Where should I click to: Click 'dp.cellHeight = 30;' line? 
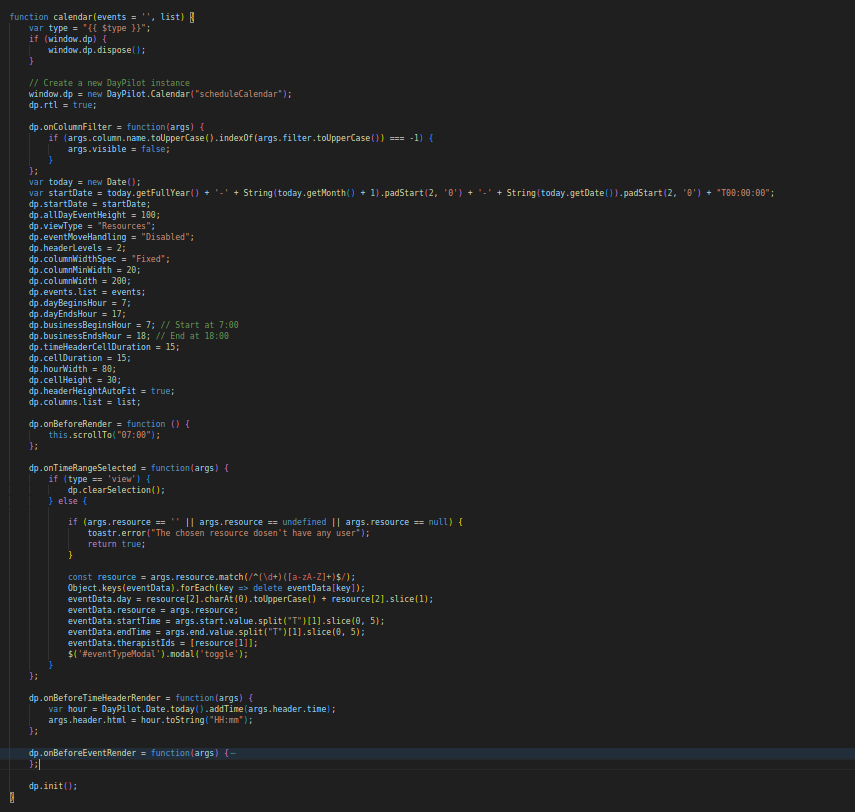75,380
